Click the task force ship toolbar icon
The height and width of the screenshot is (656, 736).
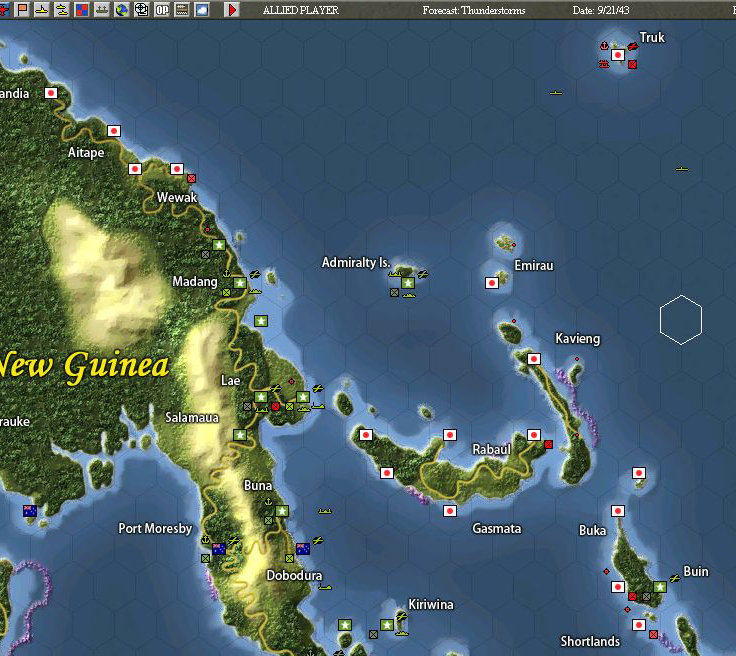click(x=101, y=9)
